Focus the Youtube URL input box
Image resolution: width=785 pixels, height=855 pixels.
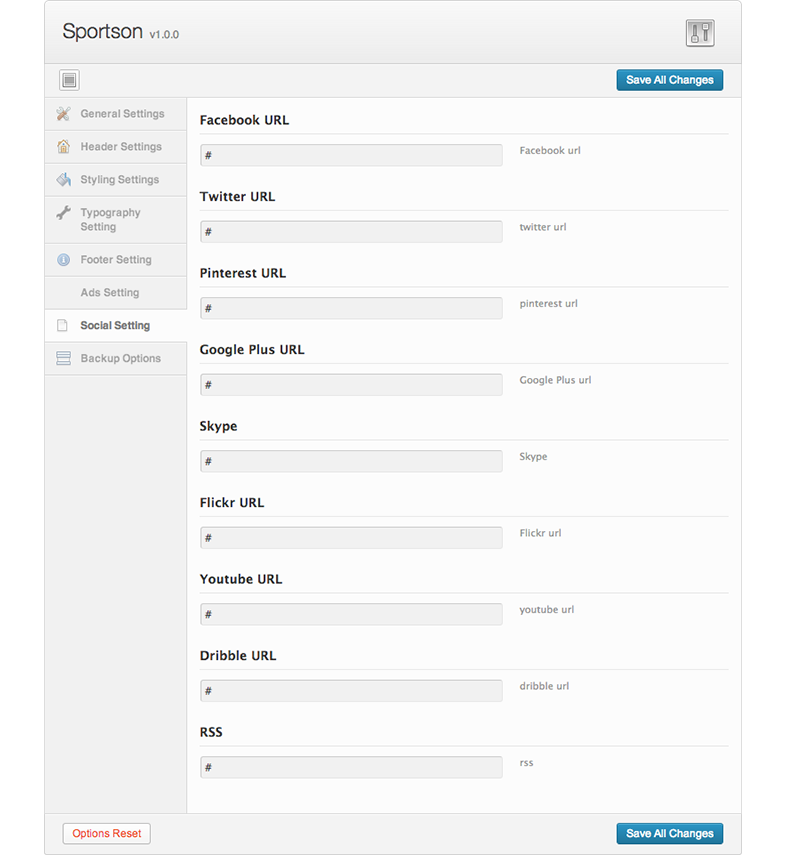pyautogui.click(x=351, y=614)
